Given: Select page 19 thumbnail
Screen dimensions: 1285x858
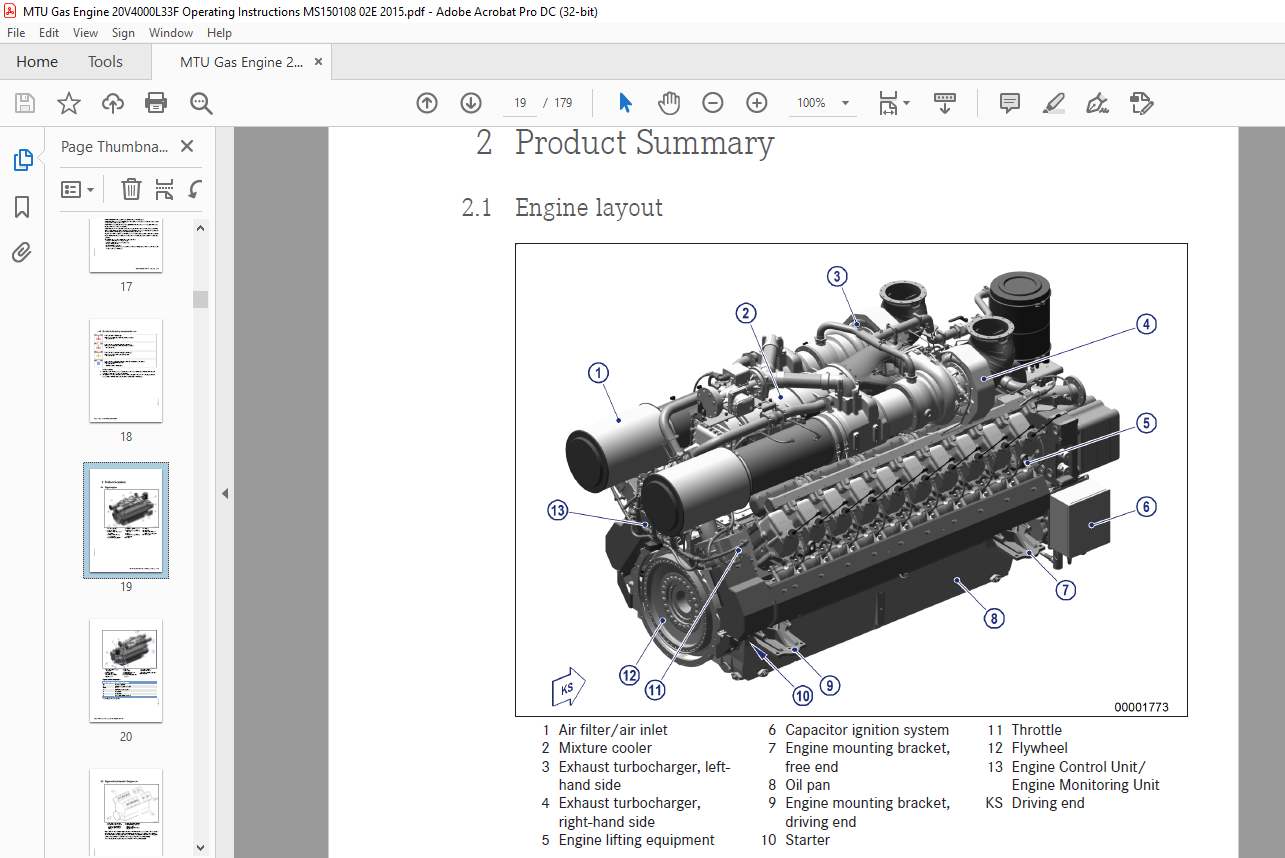Looking at the screenshot, I should coord(126,520).
